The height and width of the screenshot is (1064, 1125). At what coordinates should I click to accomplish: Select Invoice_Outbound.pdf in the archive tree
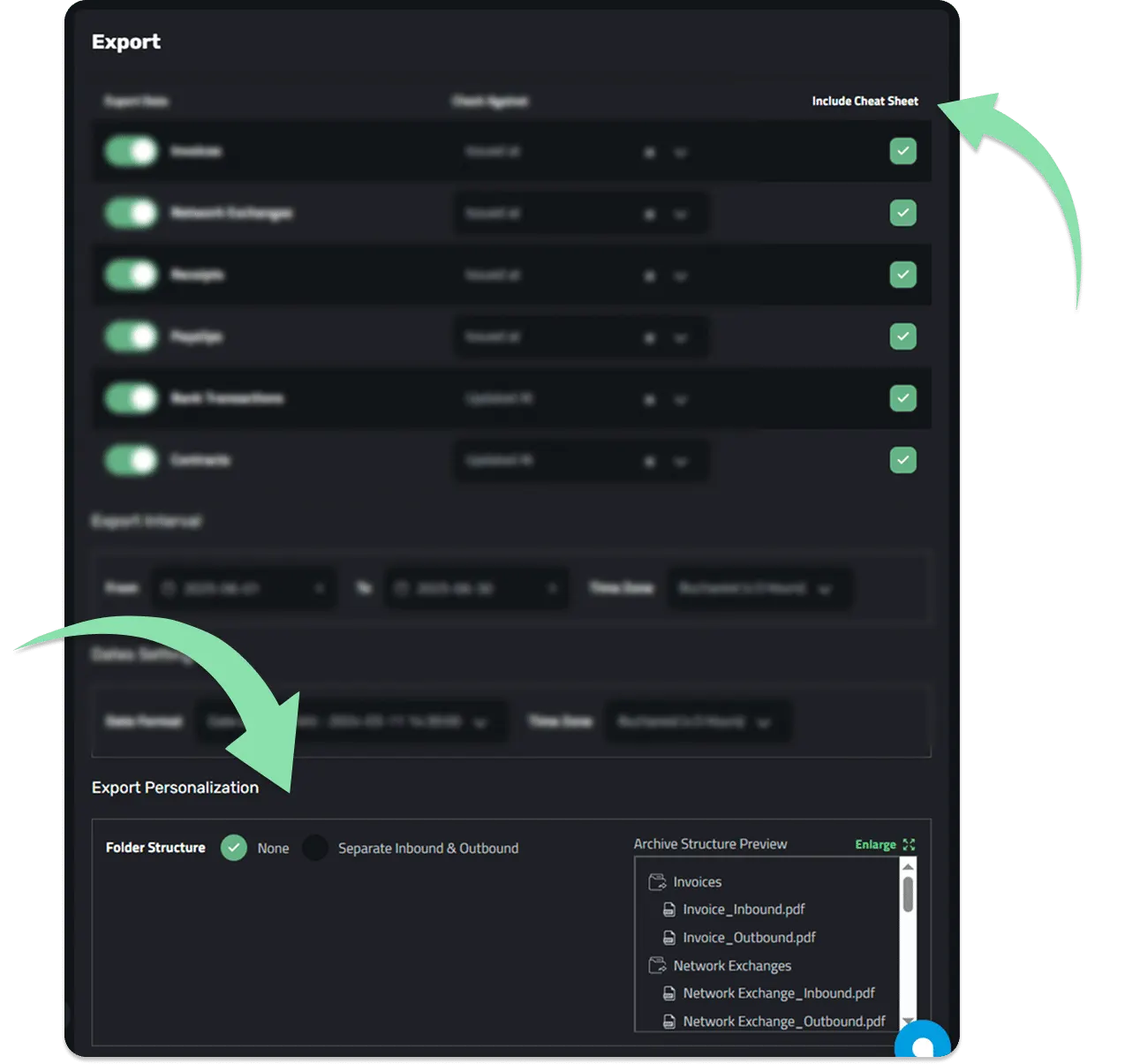tap(749, 938)
